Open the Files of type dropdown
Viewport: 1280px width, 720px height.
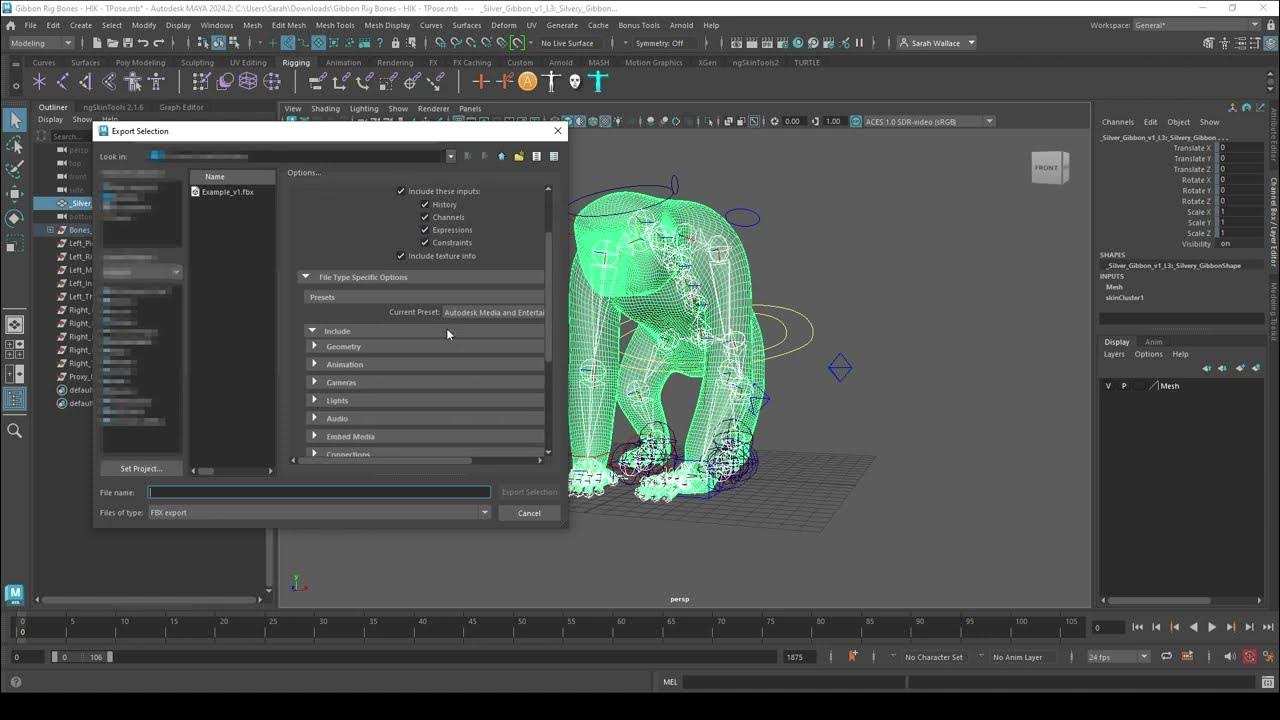point(319,513)
